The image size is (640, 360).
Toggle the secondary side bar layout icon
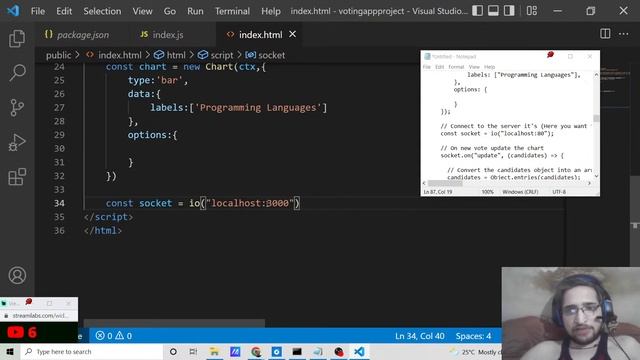(x=509, y=11)
